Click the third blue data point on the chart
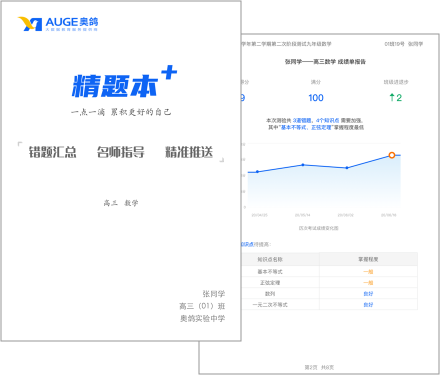 347,168
